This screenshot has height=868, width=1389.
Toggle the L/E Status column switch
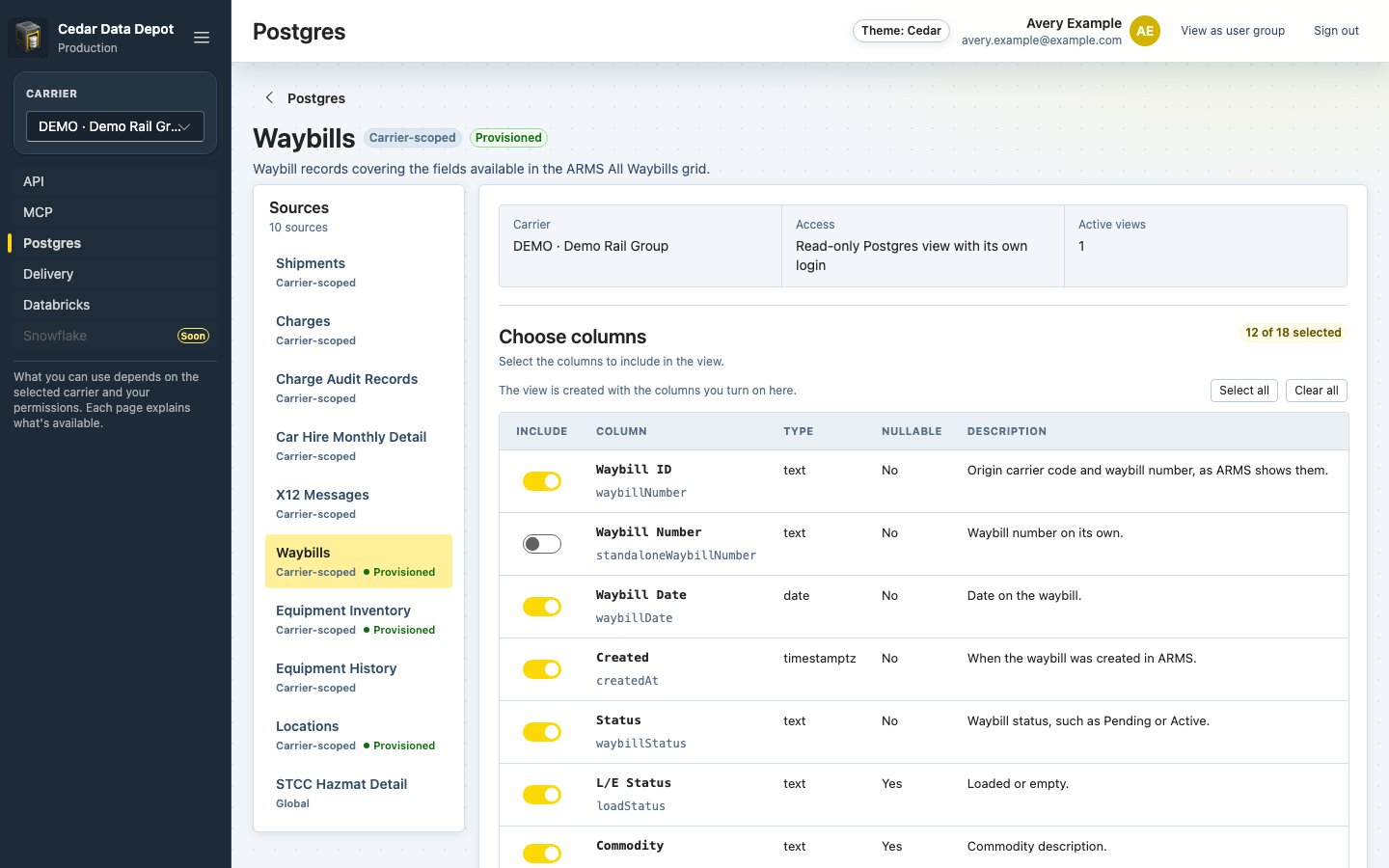coord(542,795)
